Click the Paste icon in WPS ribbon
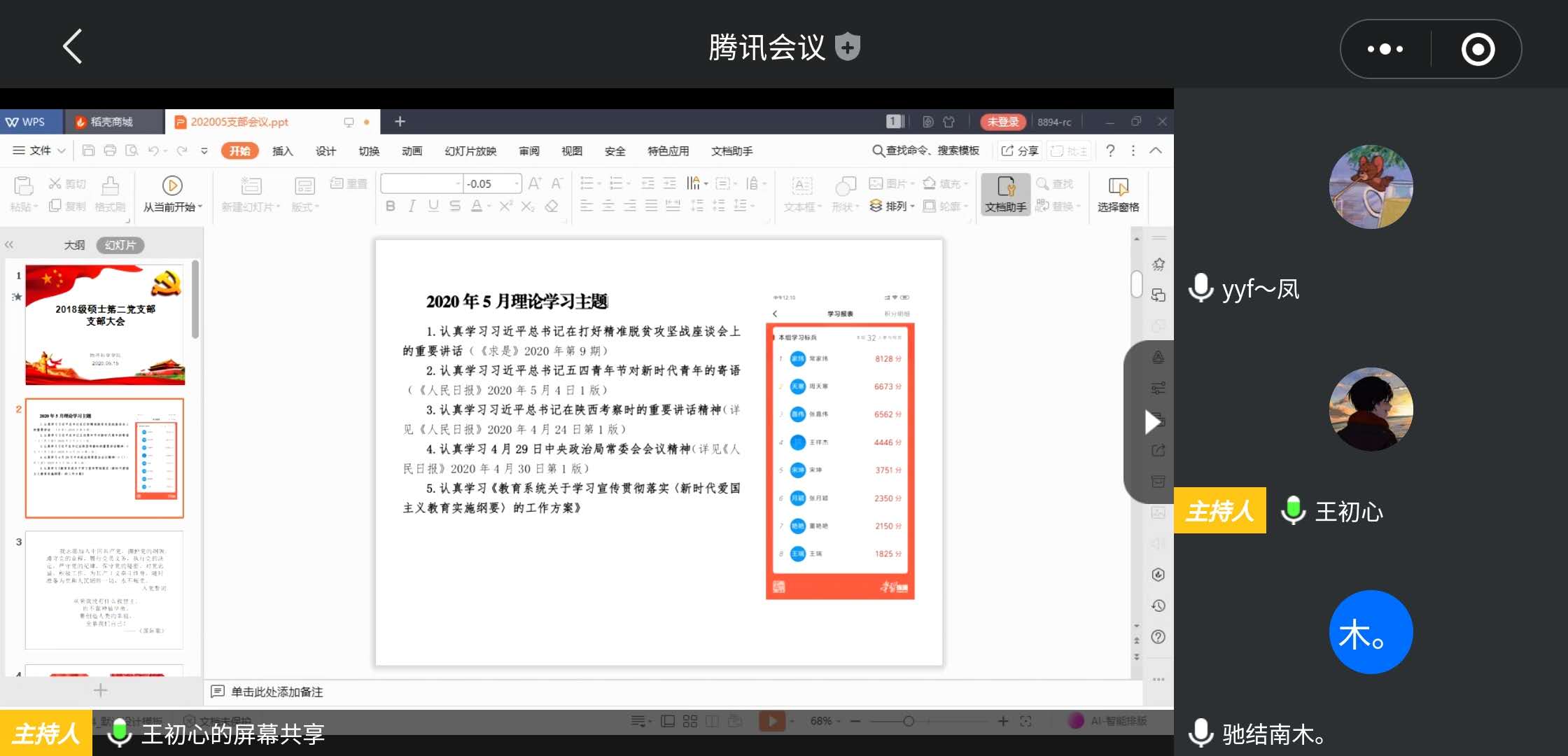 coord(23,185)
